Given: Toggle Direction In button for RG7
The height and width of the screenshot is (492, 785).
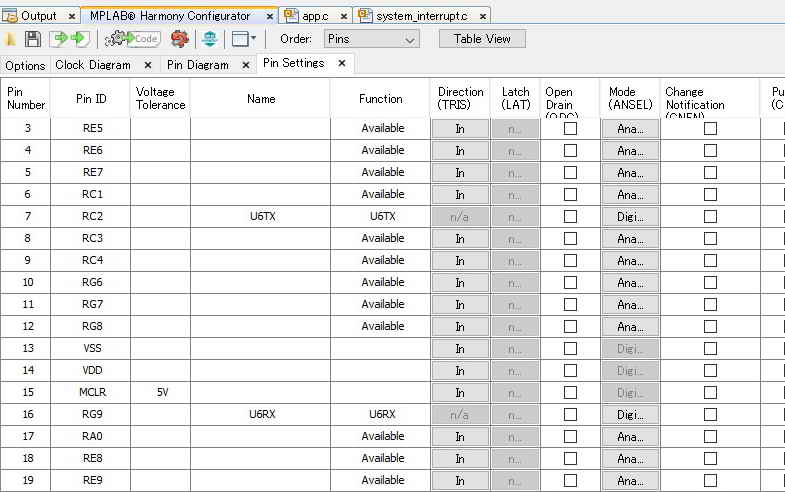Looking at the screenshot, I should (460, 305).
